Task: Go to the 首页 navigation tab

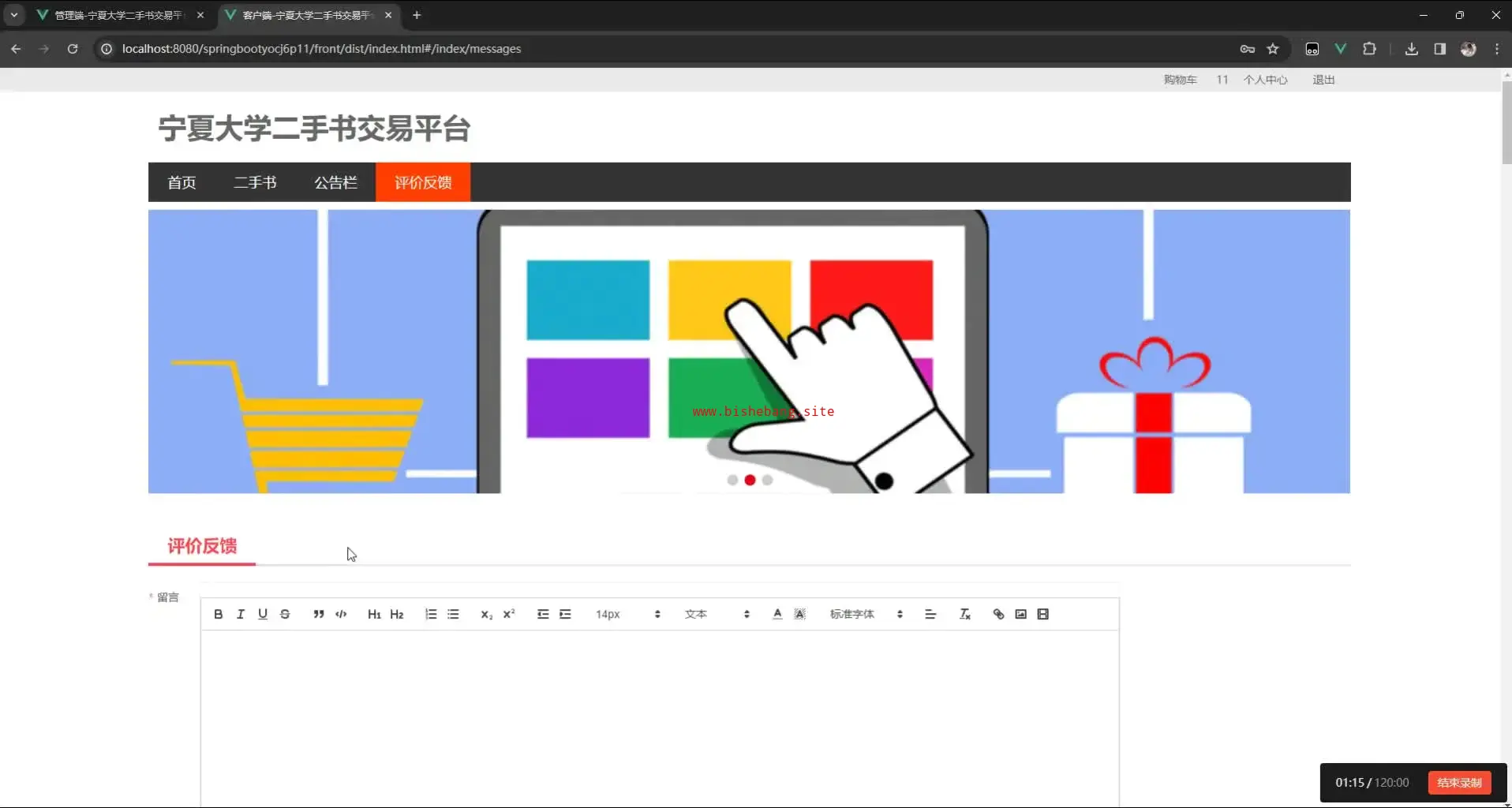Action: coord(182,182)
